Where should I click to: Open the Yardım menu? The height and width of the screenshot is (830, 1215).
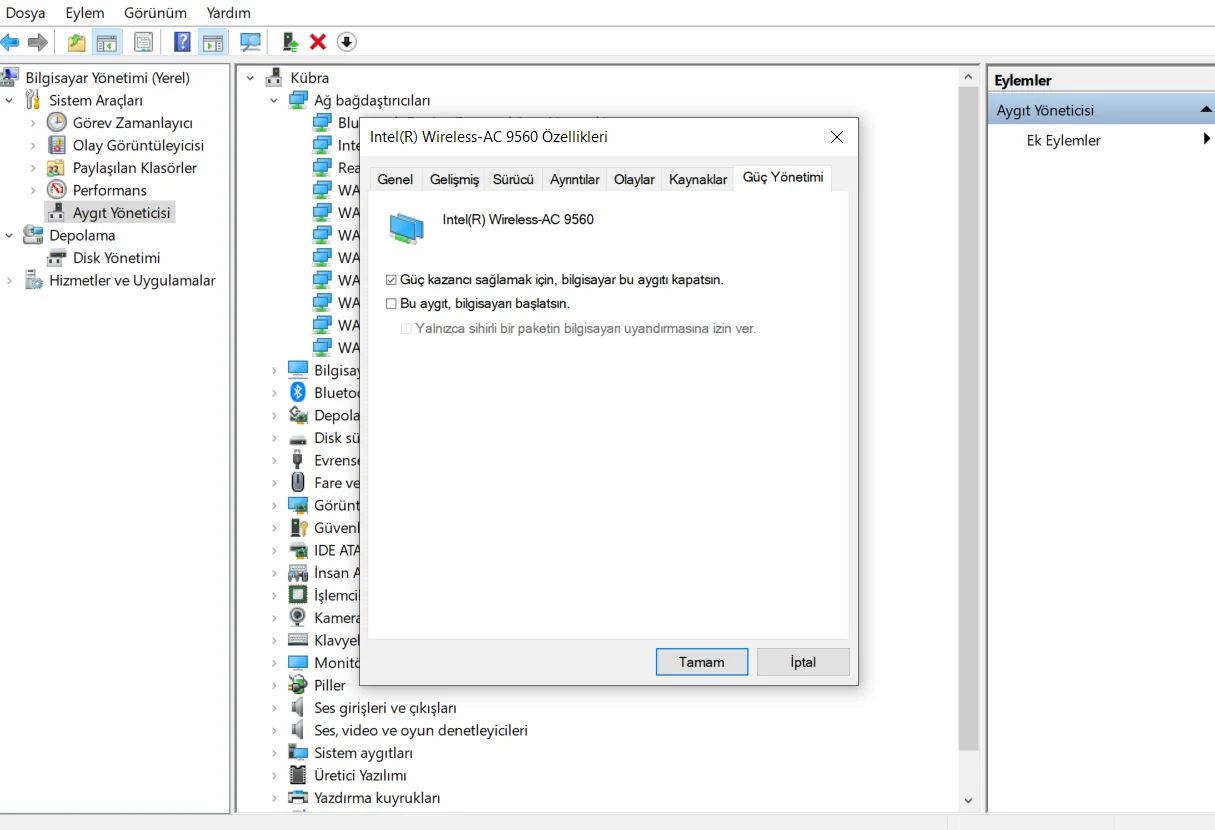(228, 13)
